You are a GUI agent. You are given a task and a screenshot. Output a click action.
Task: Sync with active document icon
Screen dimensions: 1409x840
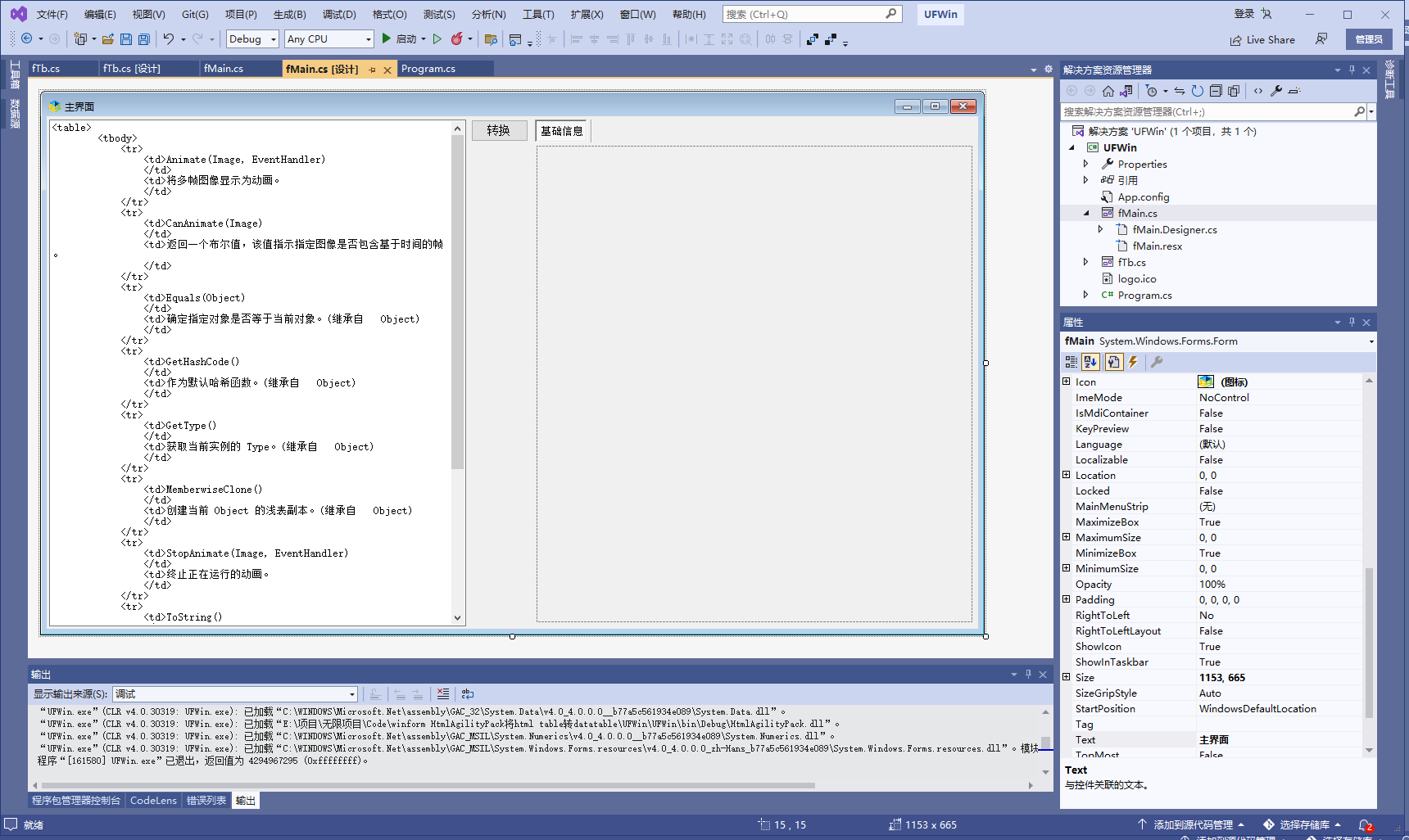[1180, 91]
